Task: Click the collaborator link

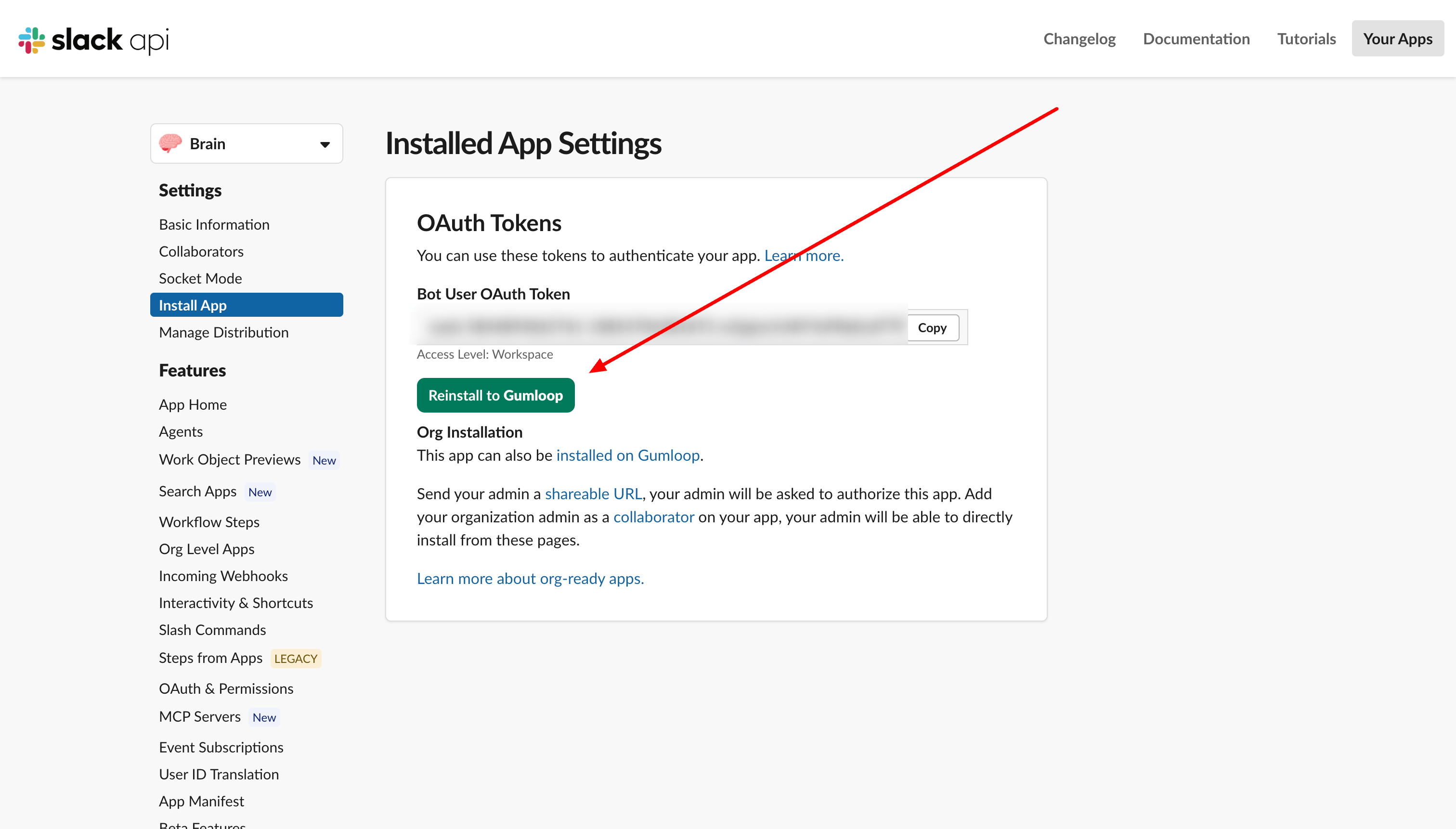Action: (653, 517)
